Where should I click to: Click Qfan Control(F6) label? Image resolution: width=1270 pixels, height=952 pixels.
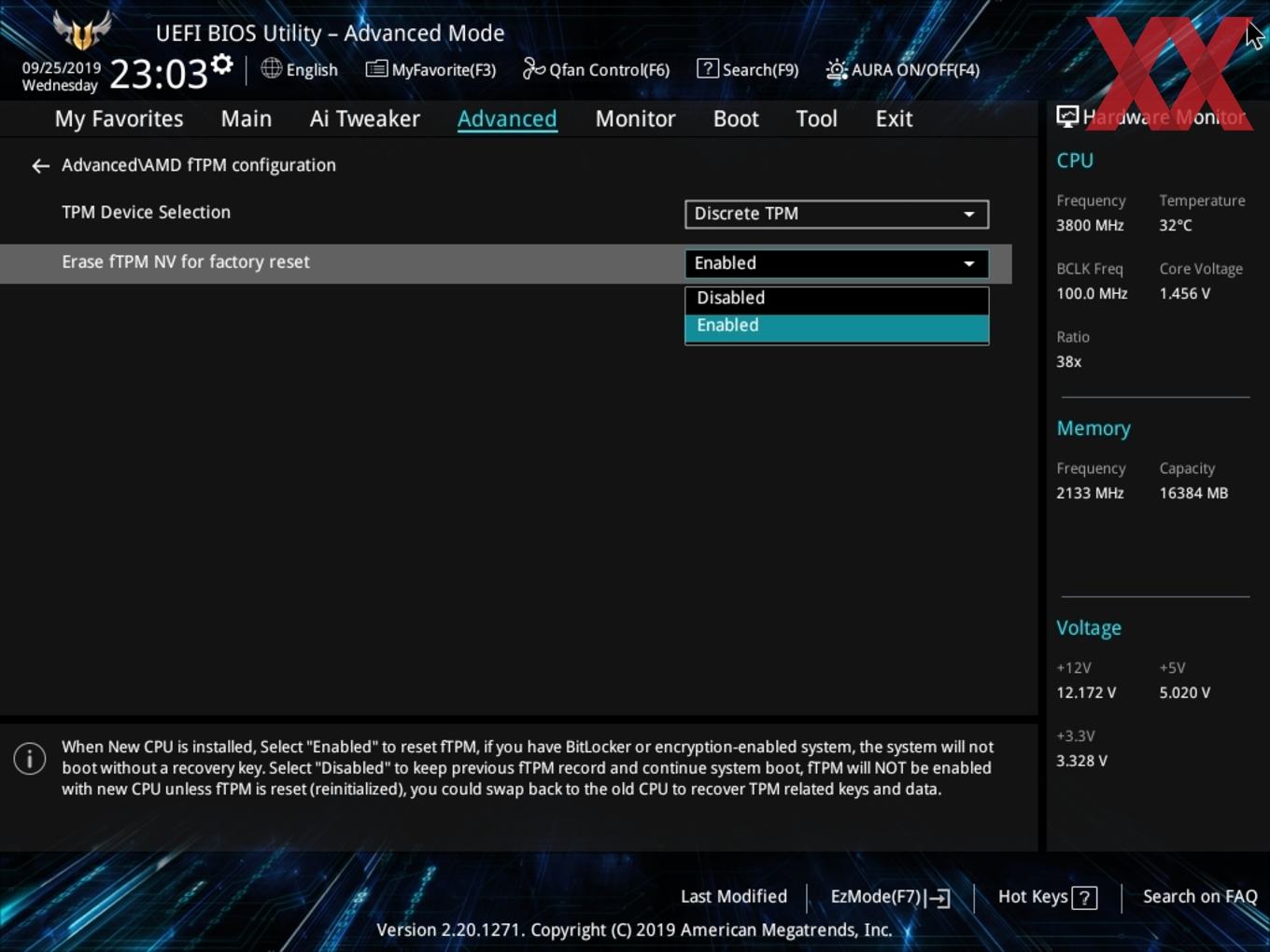point(609,70)
